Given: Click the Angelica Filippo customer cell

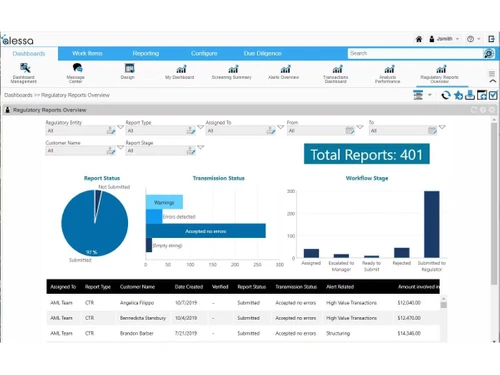Looking at the screenshot, I should 137,303.
